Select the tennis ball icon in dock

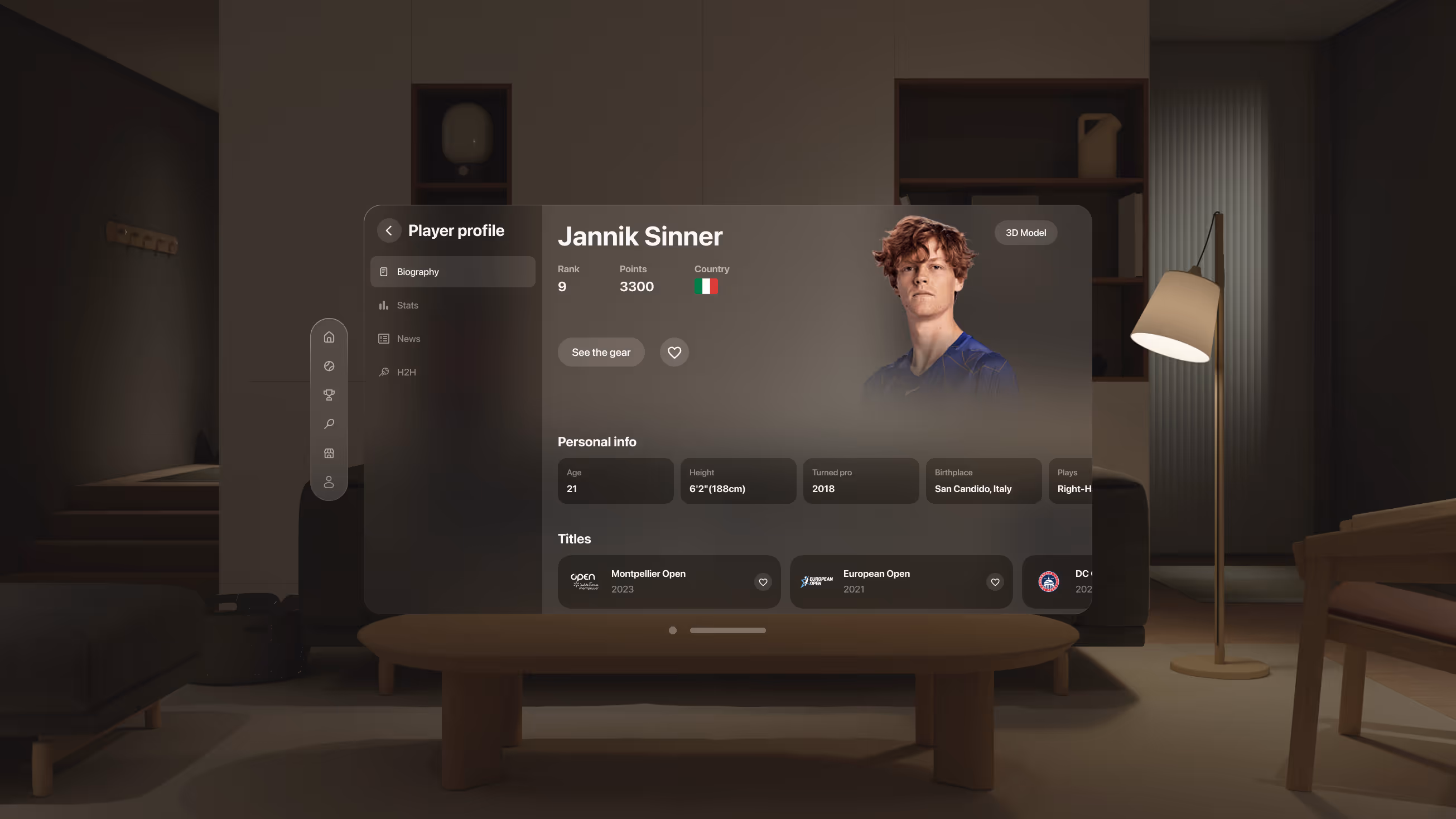coord(329,366)
